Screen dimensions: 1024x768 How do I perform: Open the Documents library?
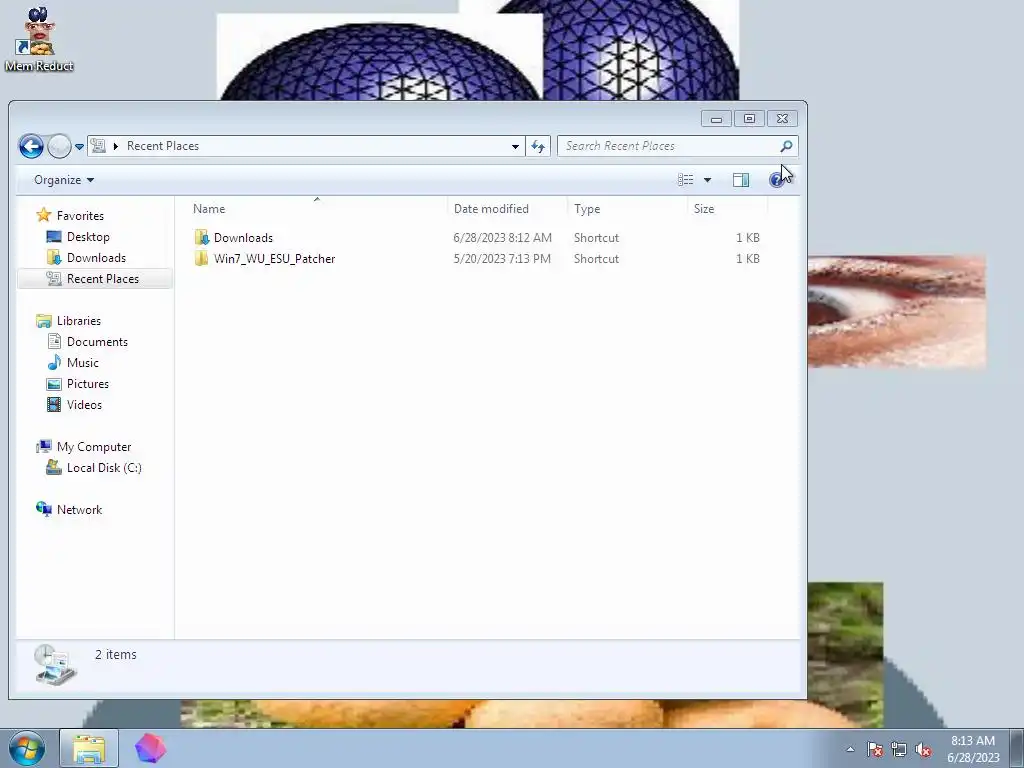point(97,342)
